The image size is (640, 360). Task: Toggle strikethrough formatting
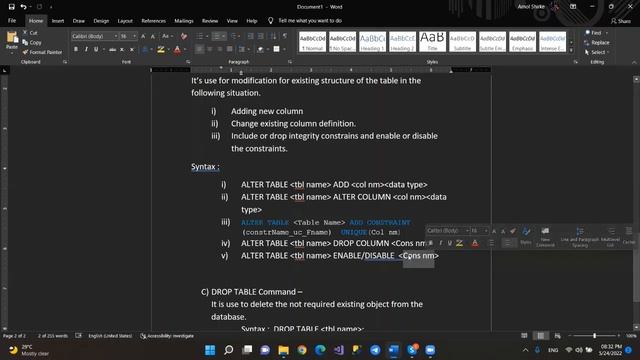[x=112, y=49]
